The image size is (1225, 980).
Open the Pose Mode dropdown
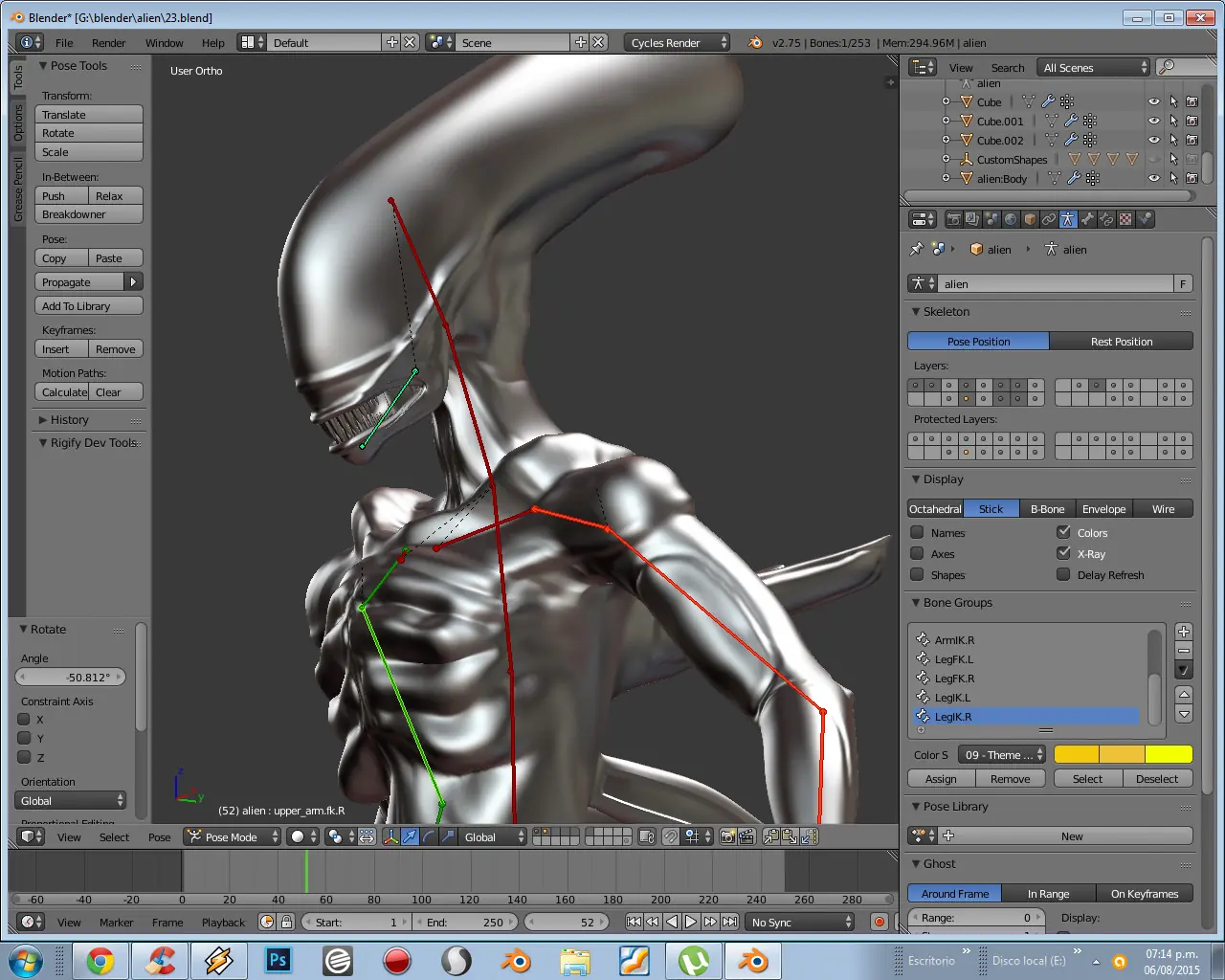pyautogui.click(x=233, y=836)
